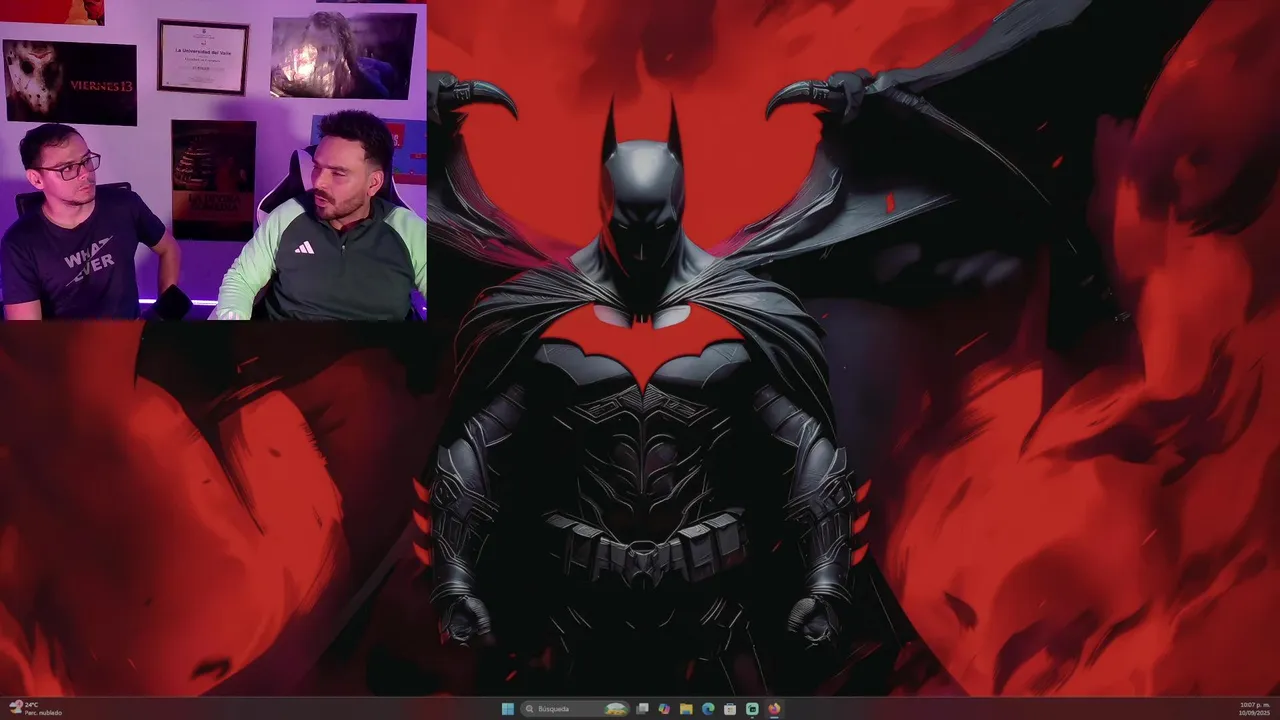
Task: Open the weather widget showing 24°C
Action: tap(35, 709)
